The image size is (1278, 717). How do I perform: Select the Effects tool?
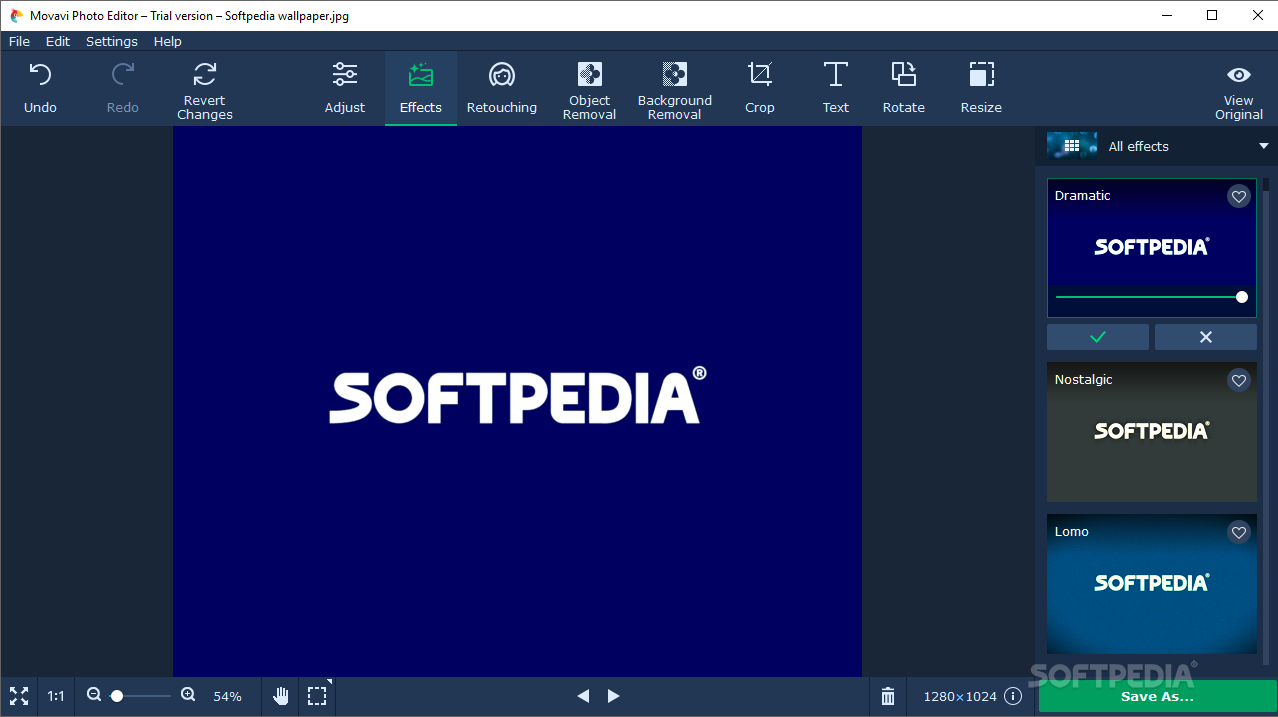click(421, 88)
